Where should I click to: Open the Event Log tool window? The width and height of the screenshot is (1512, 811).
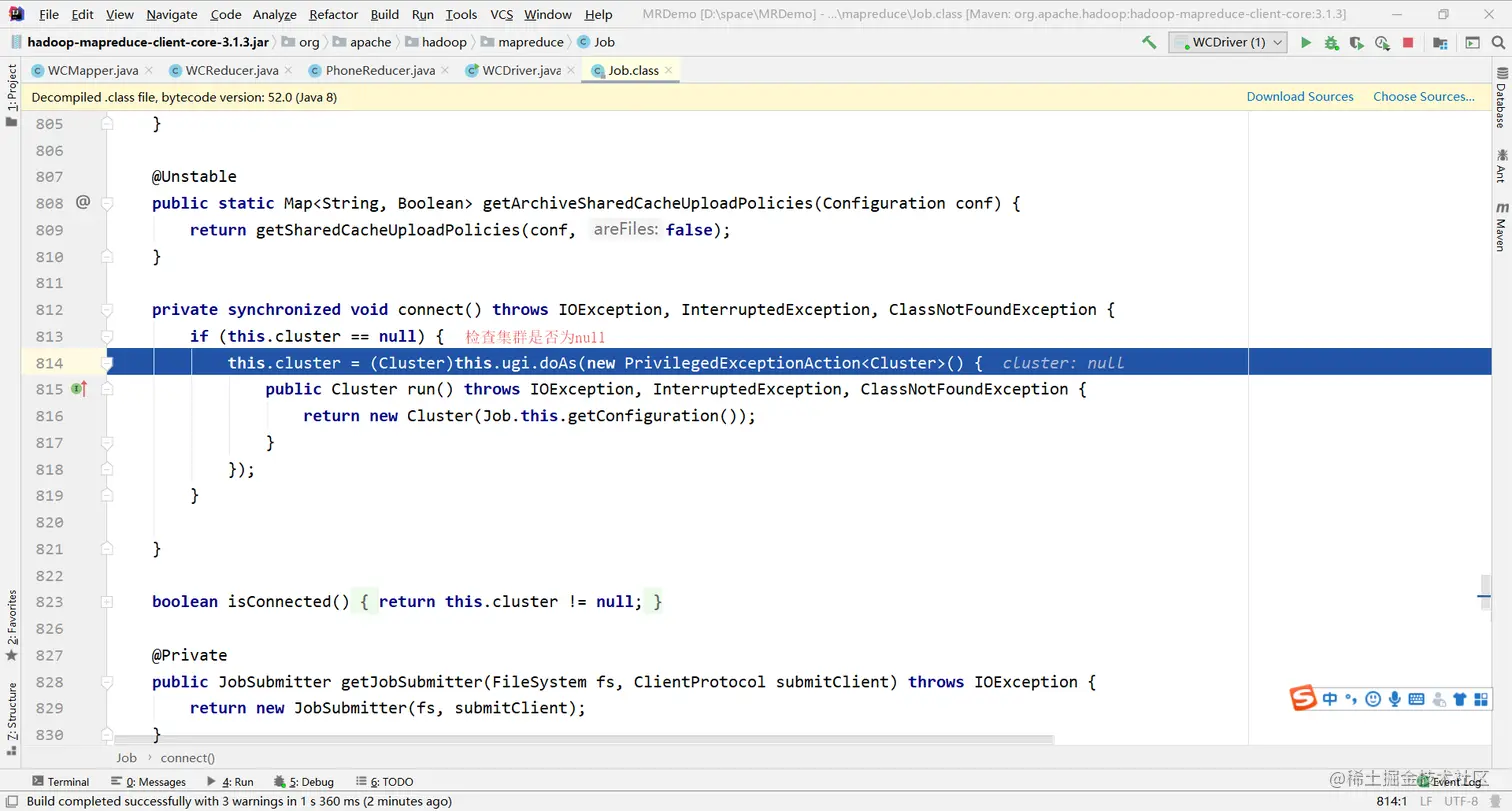1452,782
